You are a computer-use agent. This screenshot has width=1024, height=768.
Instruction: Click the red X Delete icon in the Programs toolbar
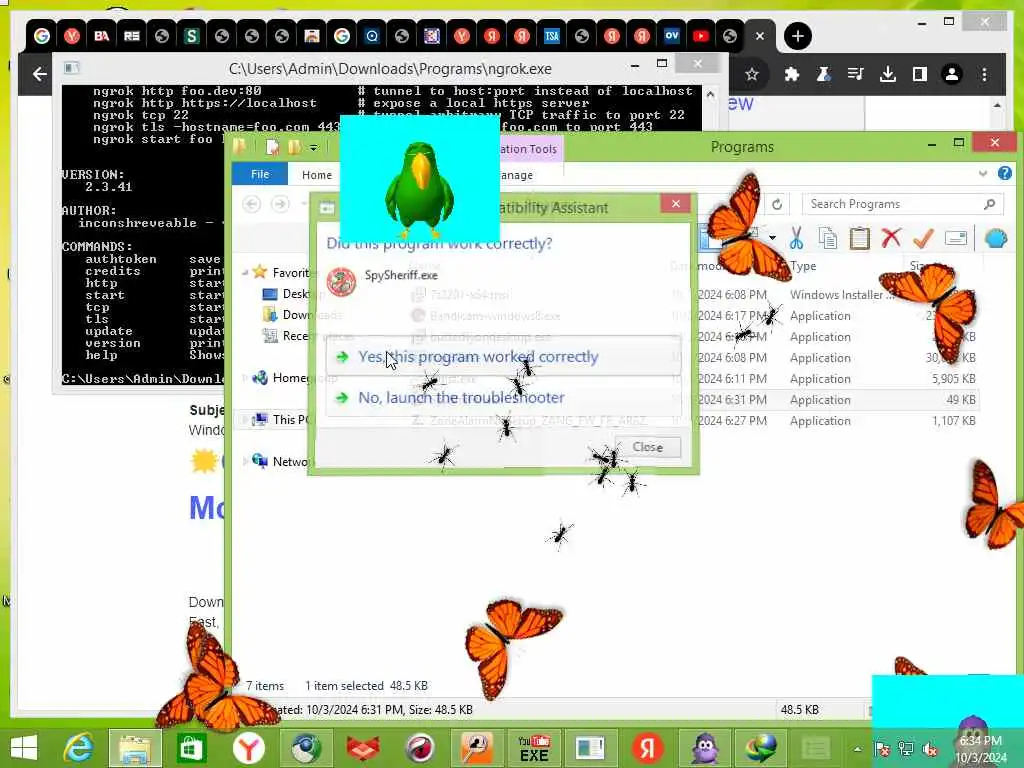(x=891, y=238)
